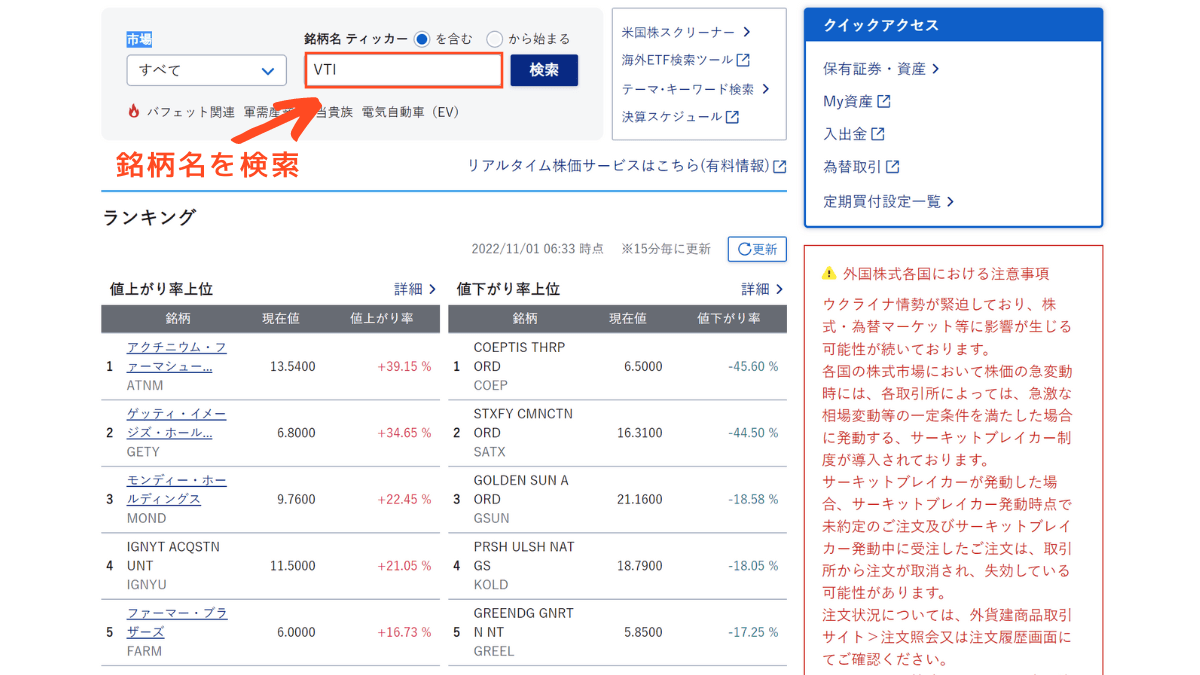This screenshot has width=1200, height=675.
Task: Expand 詳細 for 値下がり率上位 ranking
Action: click(x=762, y=289)
